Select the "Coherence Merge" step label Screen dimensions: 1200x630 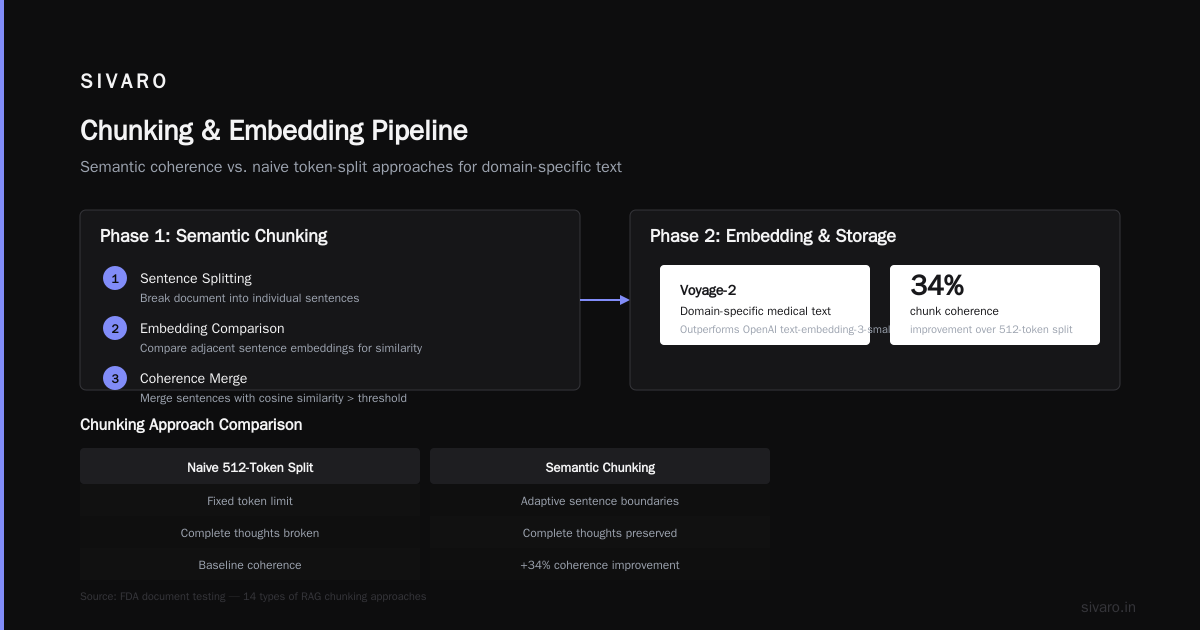coord(193,379)
